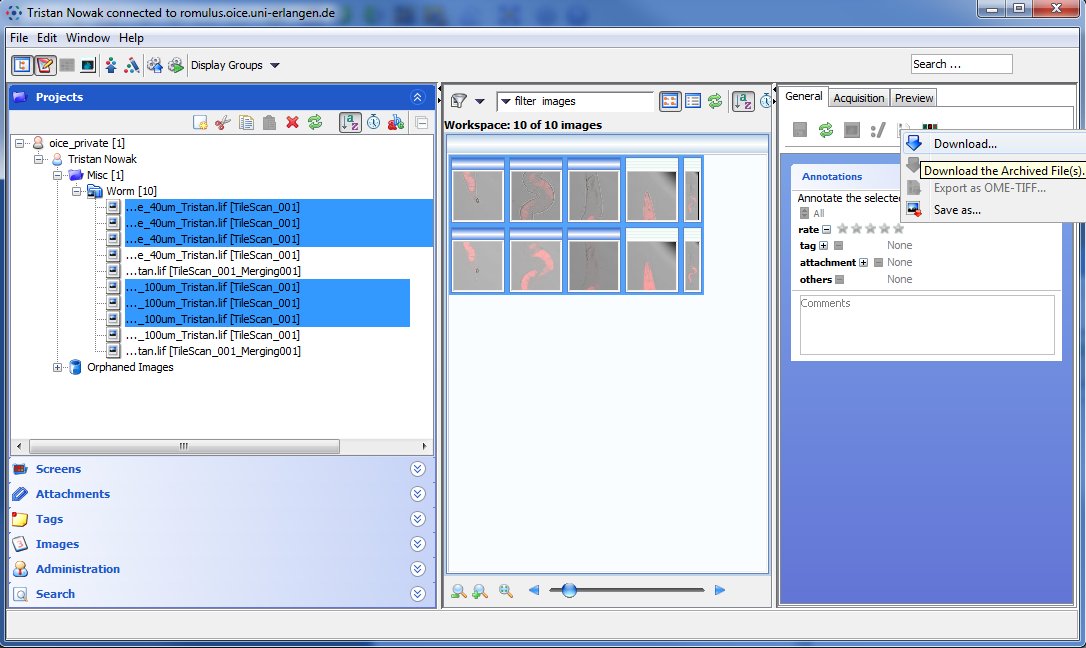Expand the Orphaned Images tree node
Image resolution: width=1086 pixels, height=648 pixels.
click(x=58, y=367)
